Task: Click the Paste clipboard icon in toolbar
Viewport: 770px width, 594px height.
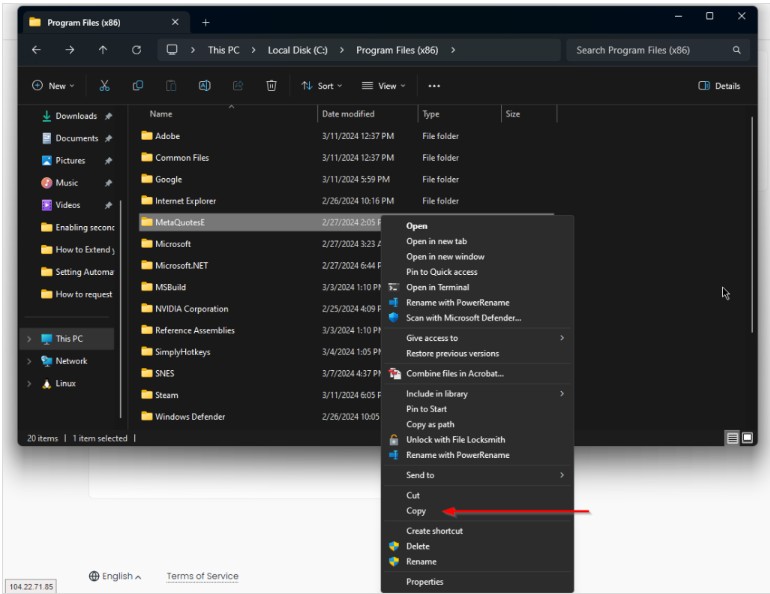Action: click(x=171, y=86)
